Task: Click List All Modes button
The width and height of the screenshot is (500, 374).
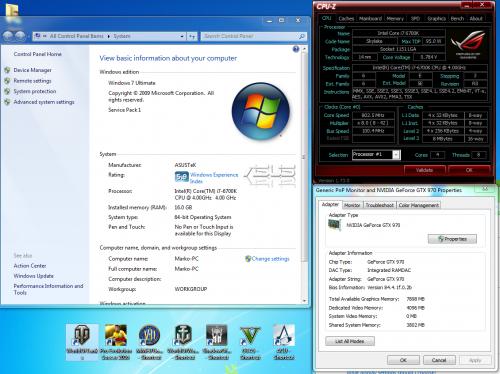Action: (x=350, y=341)
